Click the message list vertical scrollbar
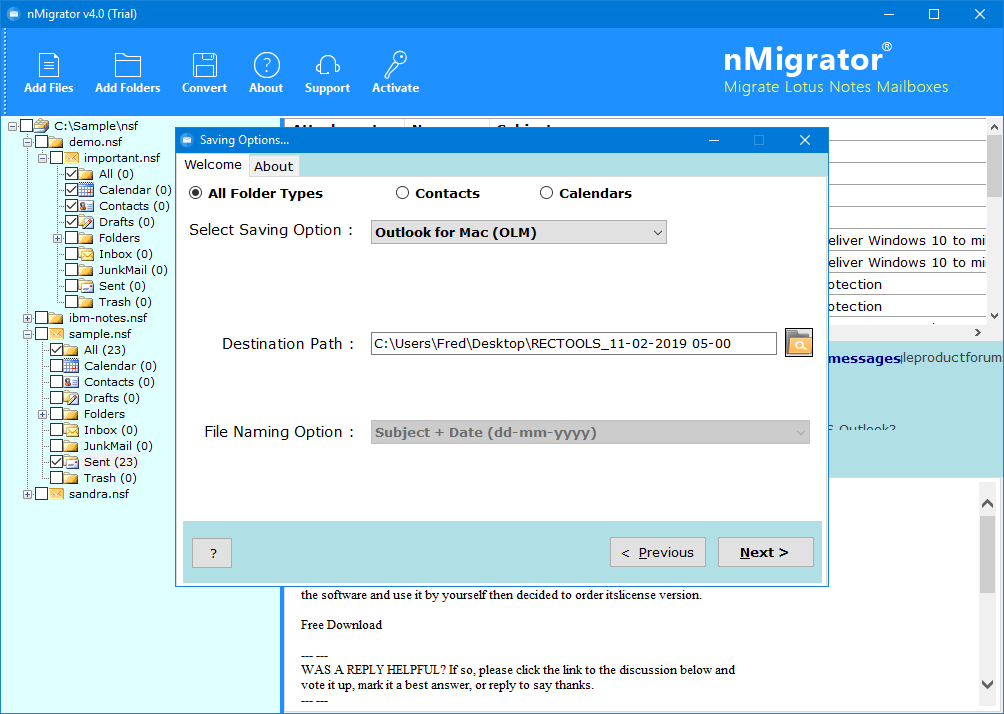This screenshot has height=714, width=1004. 994,166
